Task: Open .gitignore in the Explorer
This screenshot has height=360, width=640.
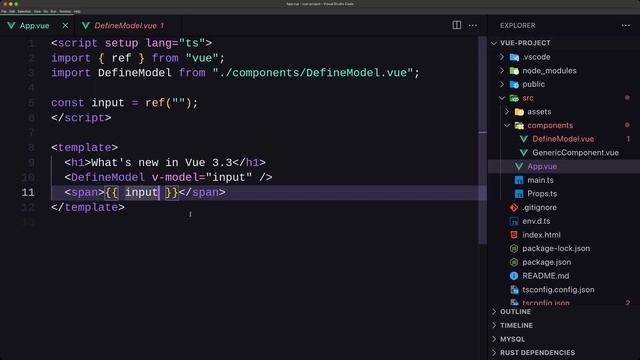Action: point(539,207)
